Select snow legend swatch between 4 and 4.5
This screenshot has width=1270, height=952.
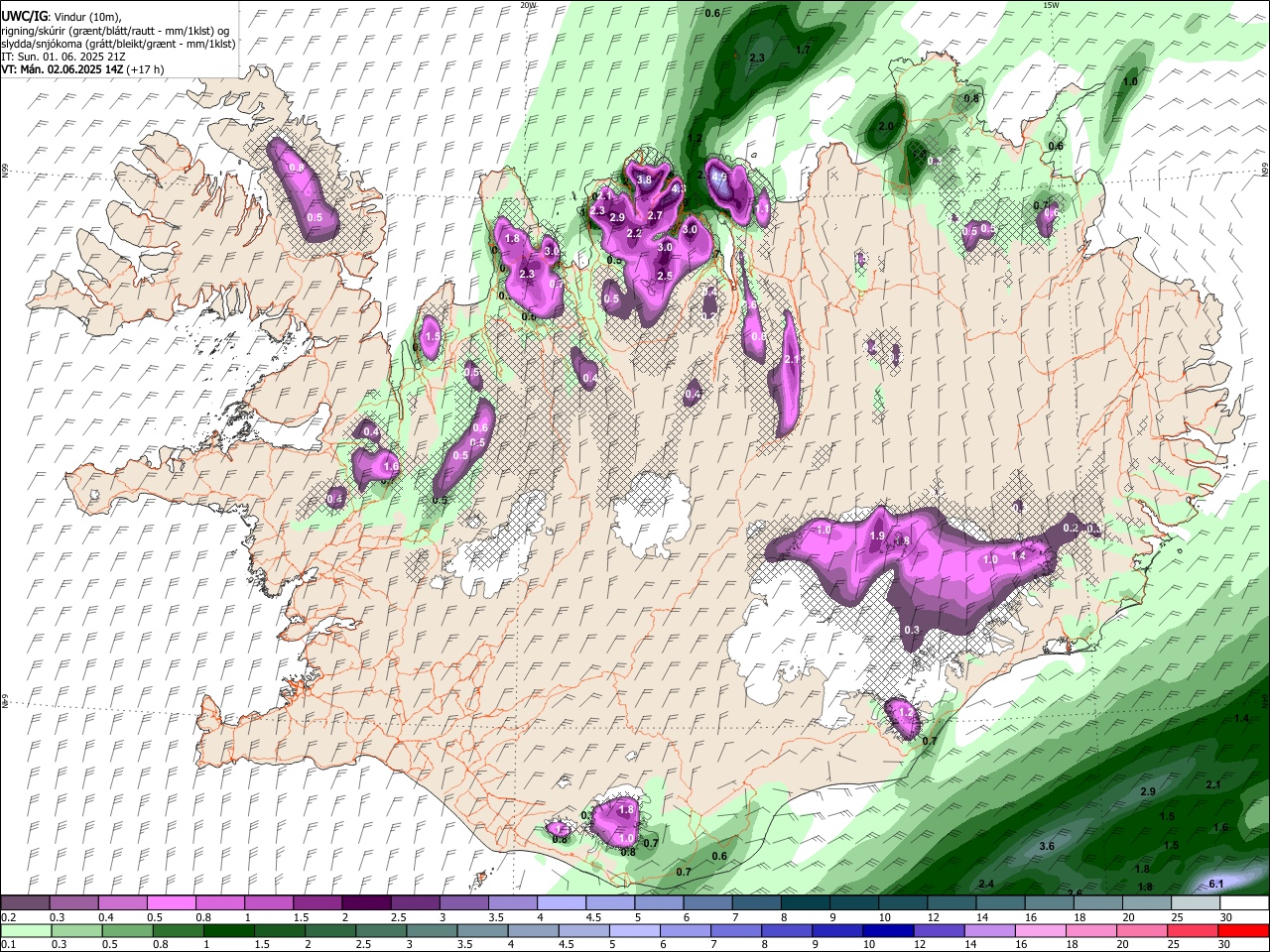(562, 902)
